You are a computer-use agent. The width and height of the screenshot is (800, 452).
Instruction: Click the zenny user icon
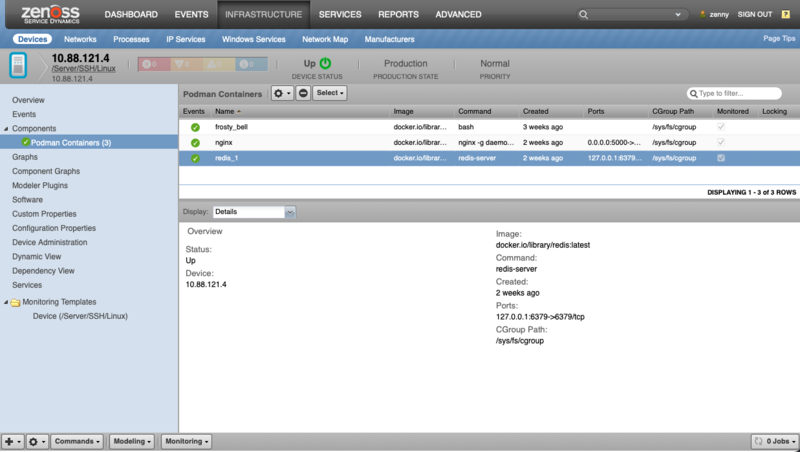tap(703, 14)
